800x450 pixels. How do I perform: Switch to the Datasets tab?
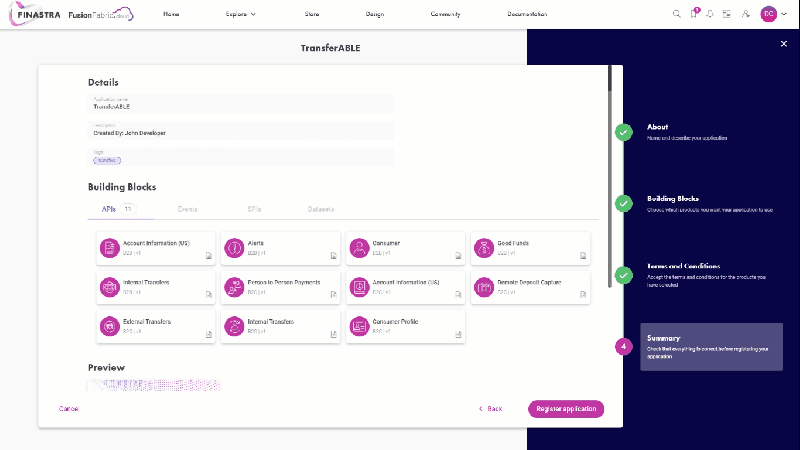tap(321, 209)
